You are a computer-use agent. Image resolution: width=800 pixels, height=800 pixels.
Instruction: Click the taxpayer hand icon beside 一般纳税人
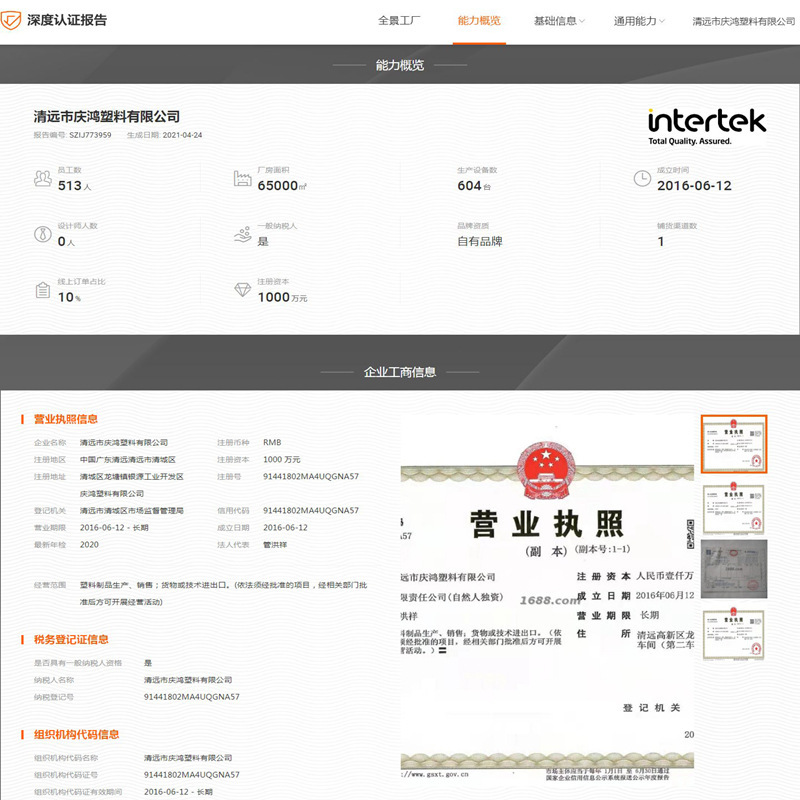242,234
